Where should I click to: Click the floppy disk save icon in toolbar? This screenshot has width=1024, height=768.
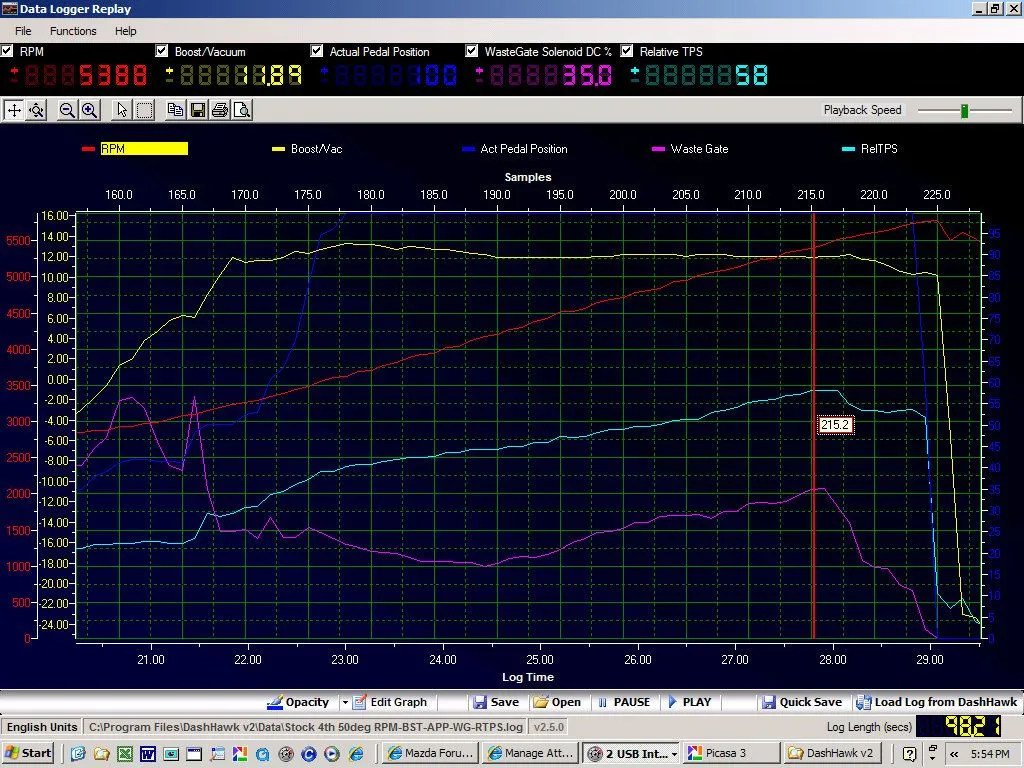[197, 110]
